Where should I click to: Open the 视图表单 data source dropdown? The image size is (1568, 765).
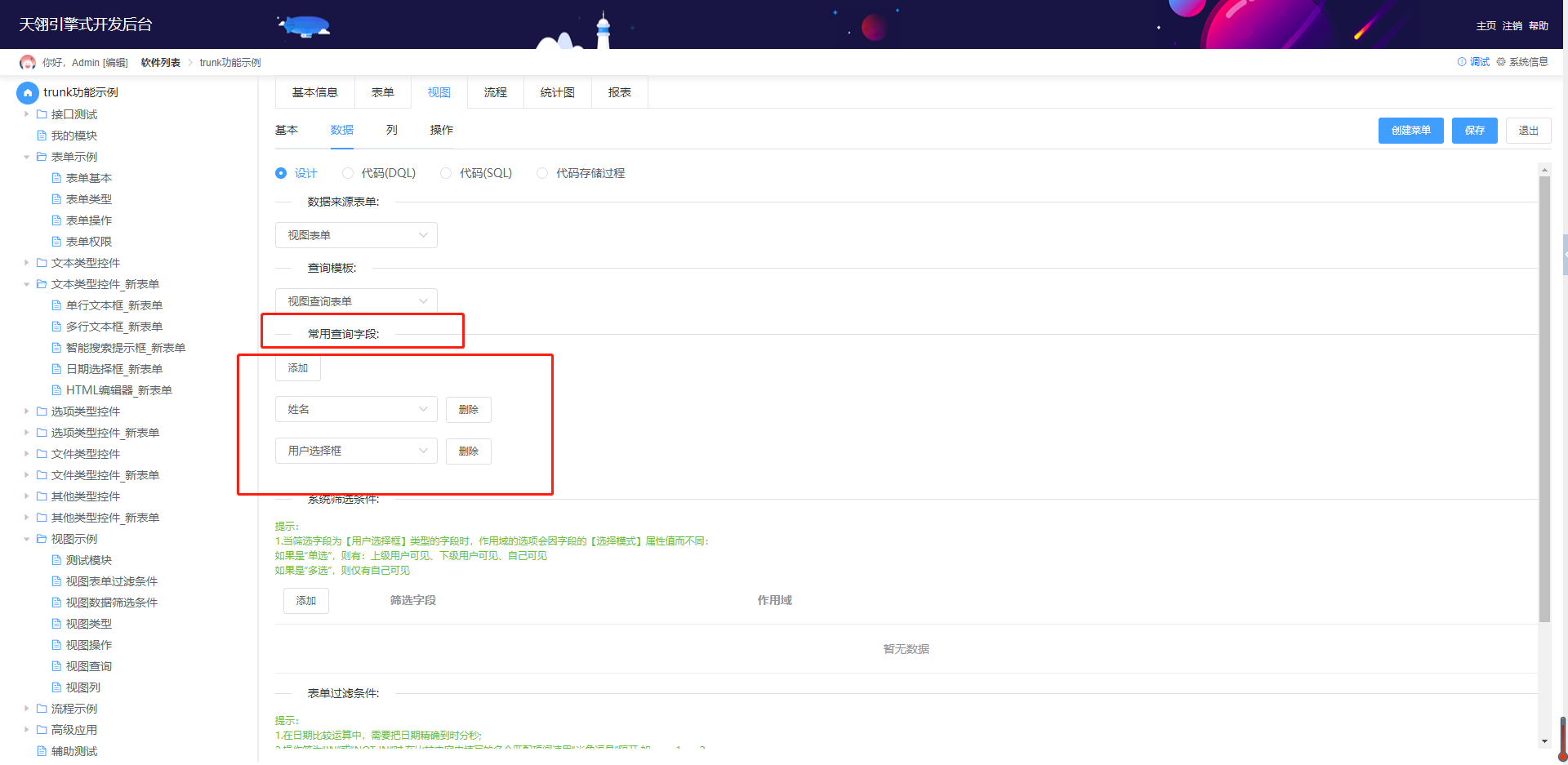tap(356, 235)
